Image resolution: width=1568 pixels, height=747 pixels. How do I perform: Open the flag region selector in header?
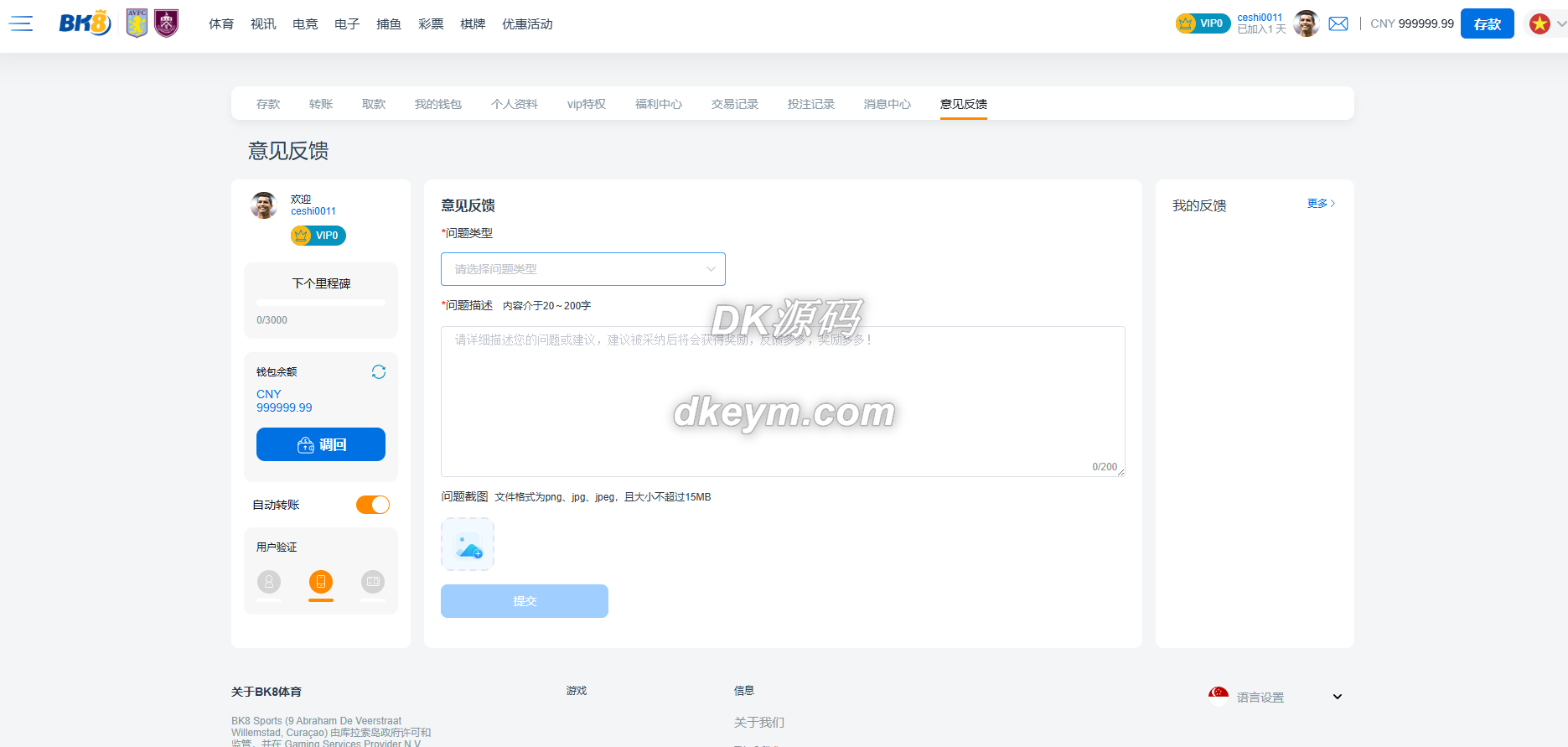pos(1545,23)
